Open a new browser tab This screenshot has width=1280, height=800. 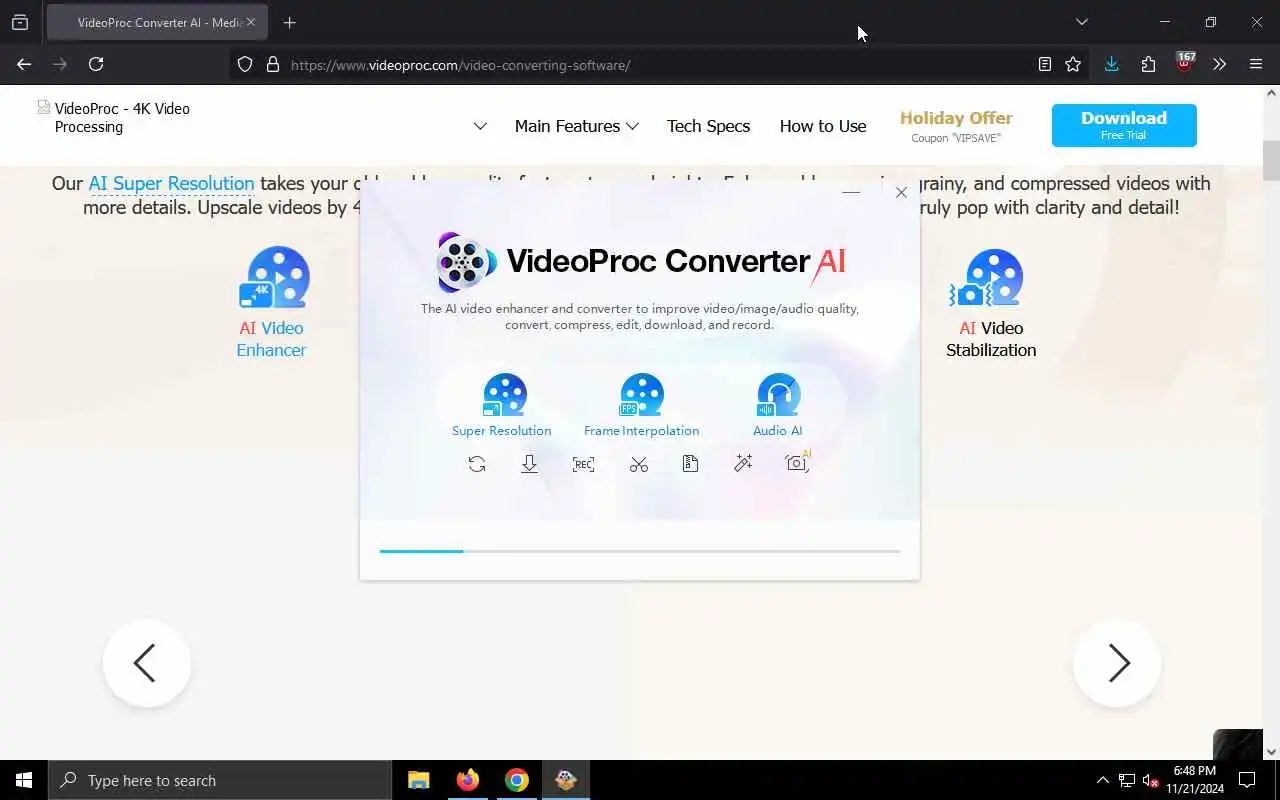(x=289, y=22)
